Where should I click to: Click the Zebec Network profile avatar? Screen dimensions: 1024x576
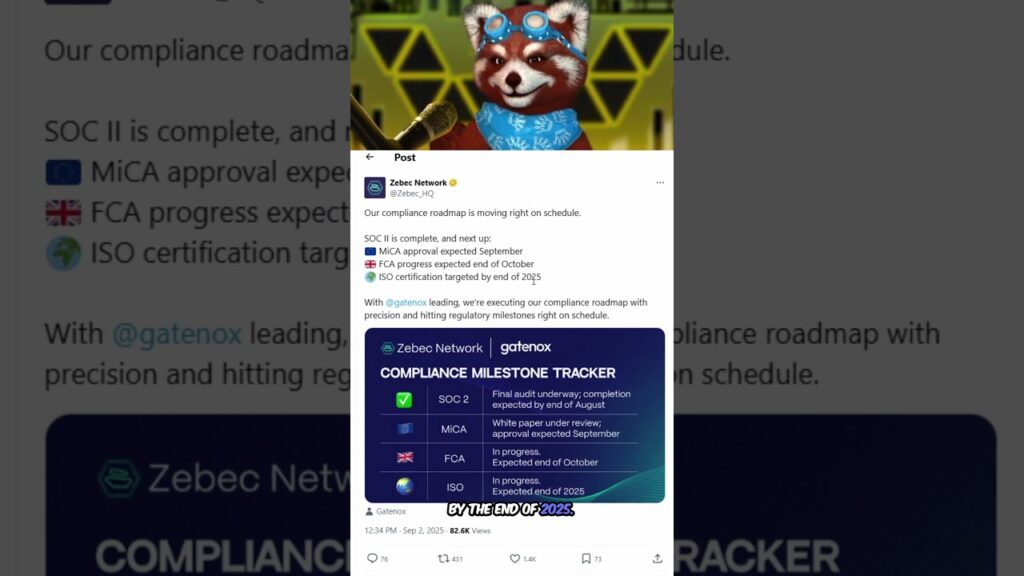(x=375, y=187)
